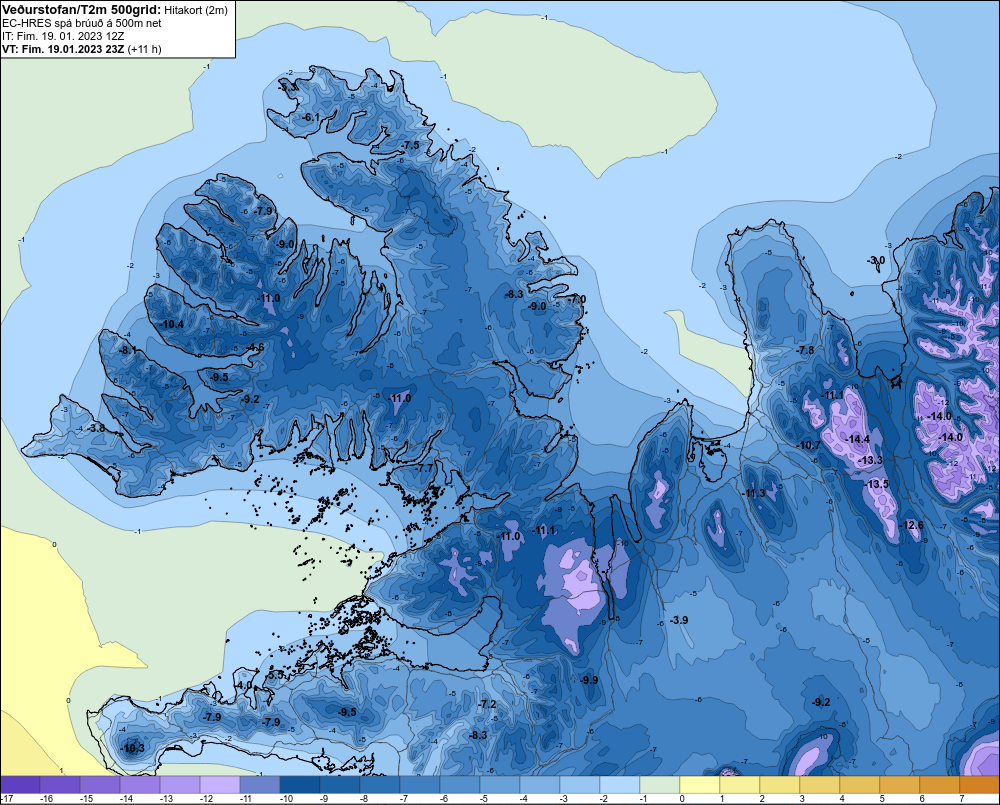Click the 7 label on the color scale
The width and height of the screenshot is (1000, 805).
(x=962, y=799)
